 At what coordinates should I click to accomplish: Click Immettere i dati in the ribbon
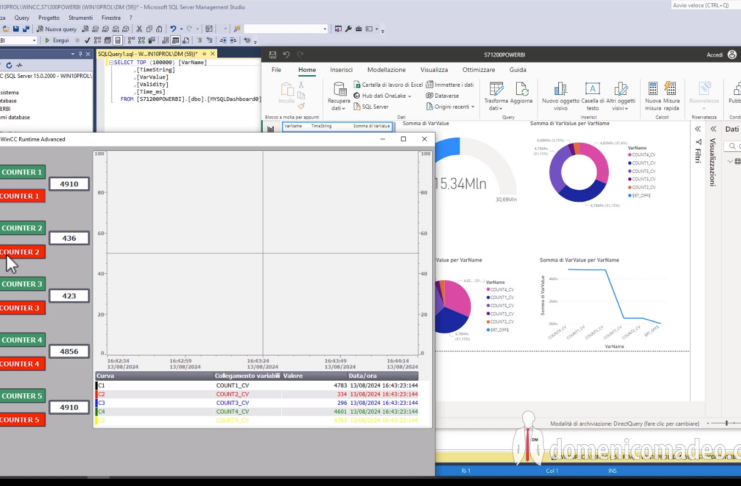tap(450, 85)
